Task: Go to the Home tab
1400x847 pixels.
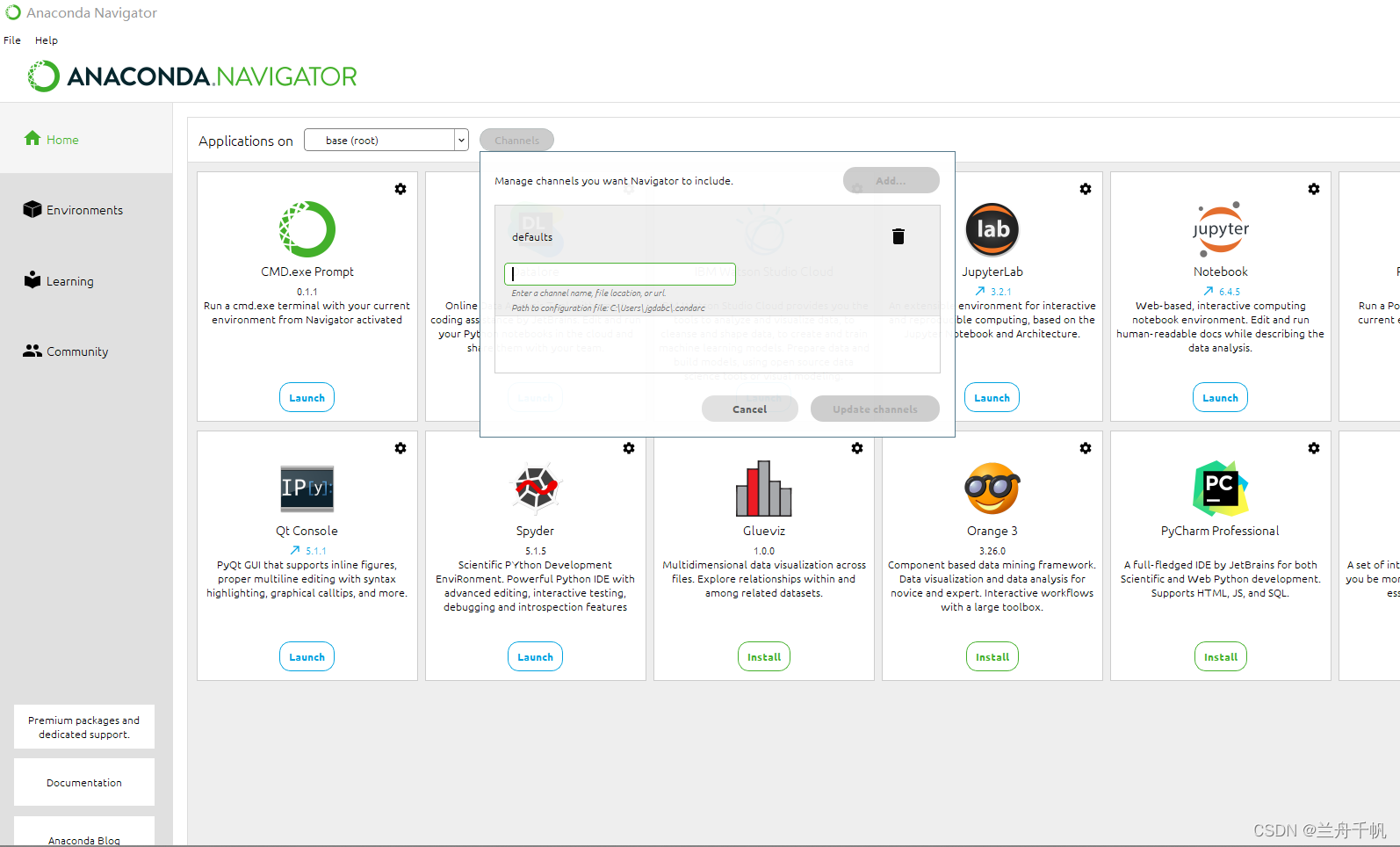Action: click(86, 139)
